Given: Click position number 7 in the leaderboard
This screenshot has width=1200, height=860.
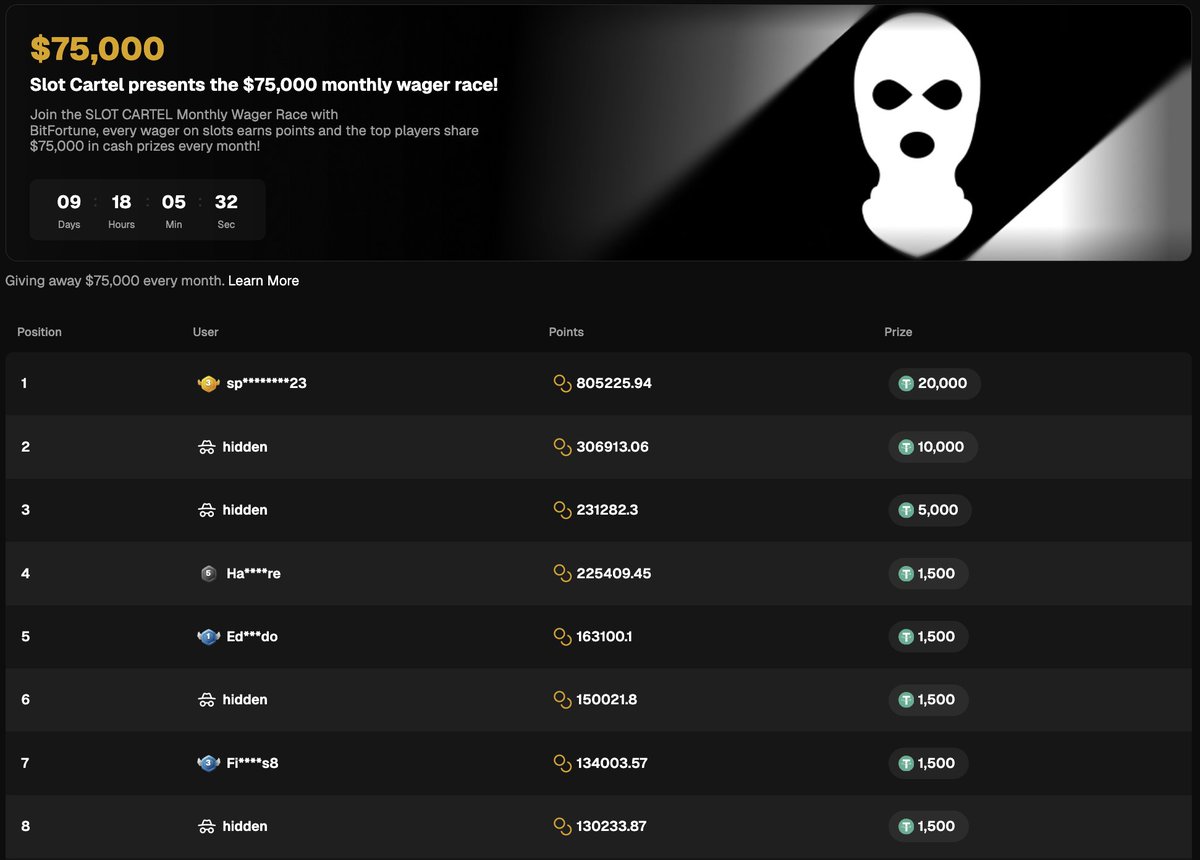Looking at the screenshot, I should click(25, 763).
